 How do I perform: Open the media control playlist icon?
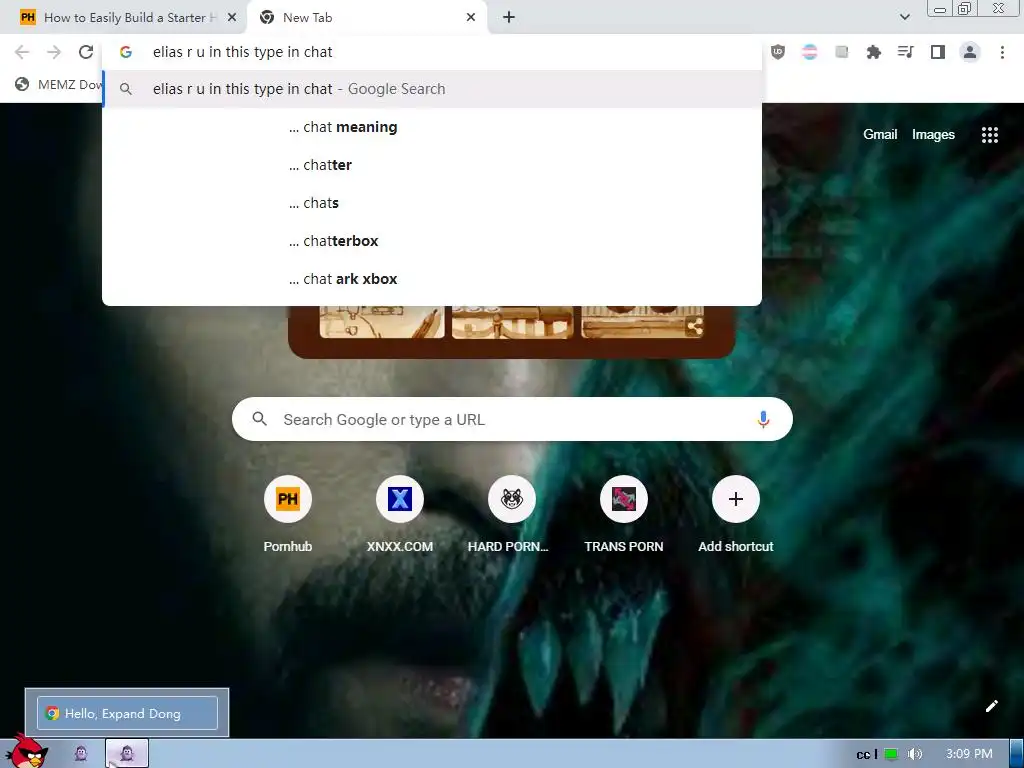tap(905, 52)
